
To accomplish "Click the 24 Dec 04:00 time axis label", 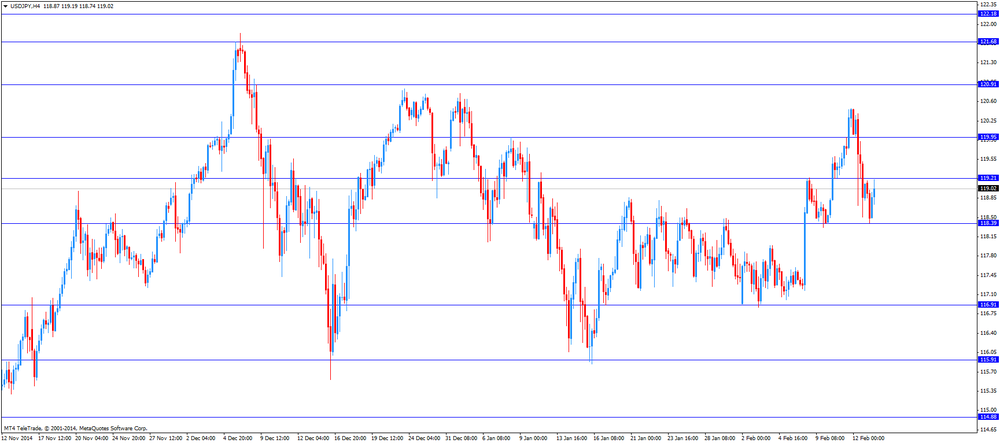I will [424, 439].
